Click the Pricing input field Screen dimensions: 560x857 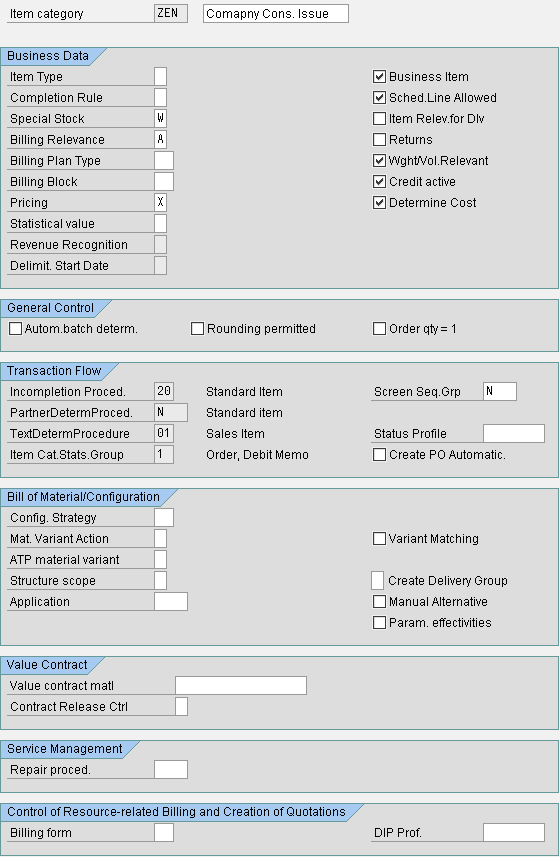tap(161, 202)
